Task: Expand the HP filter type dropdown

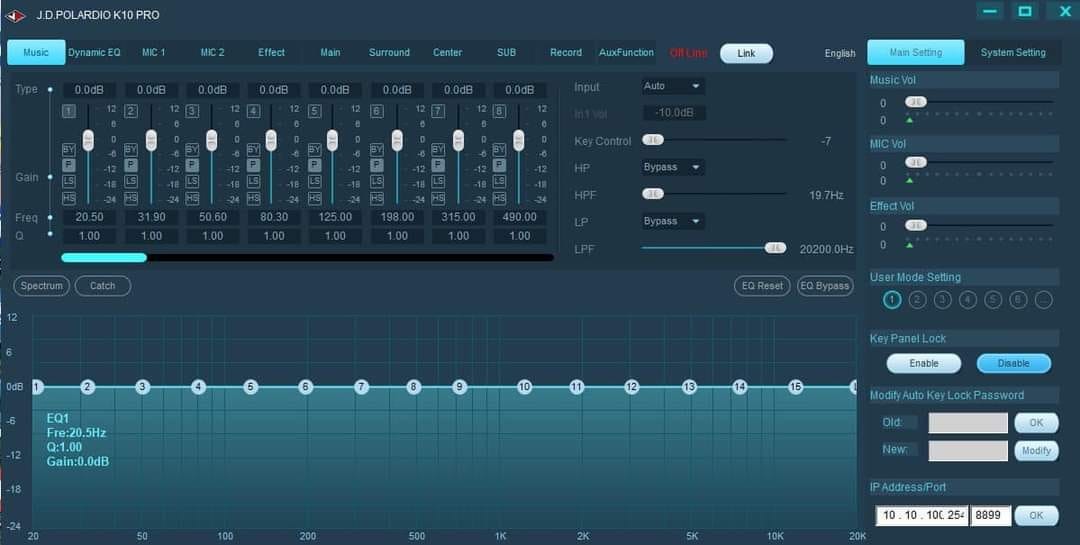Action: (673, 167)
